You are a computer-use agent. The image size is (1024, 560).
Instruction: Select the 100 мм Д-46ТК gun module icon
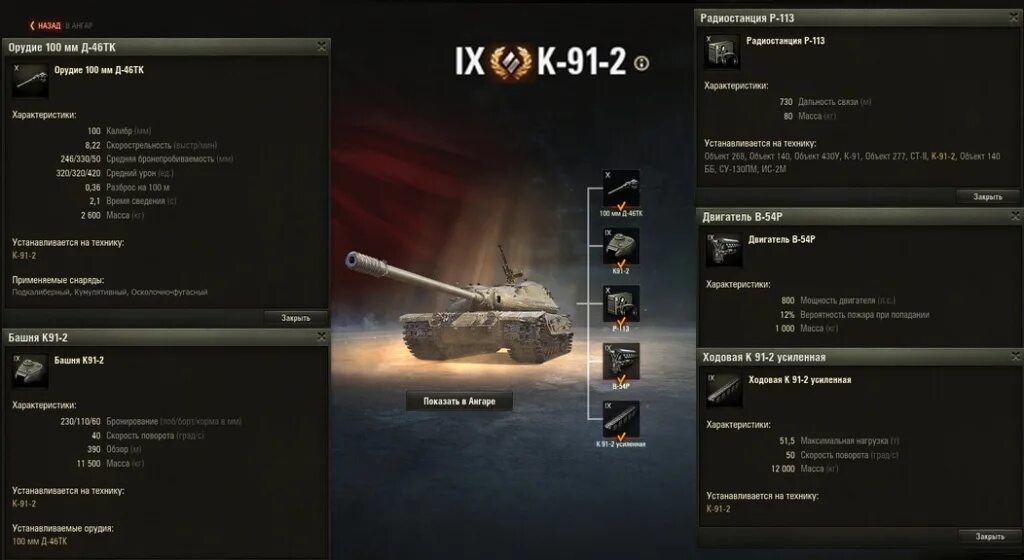pyautogui.click(x=621, y=190)
